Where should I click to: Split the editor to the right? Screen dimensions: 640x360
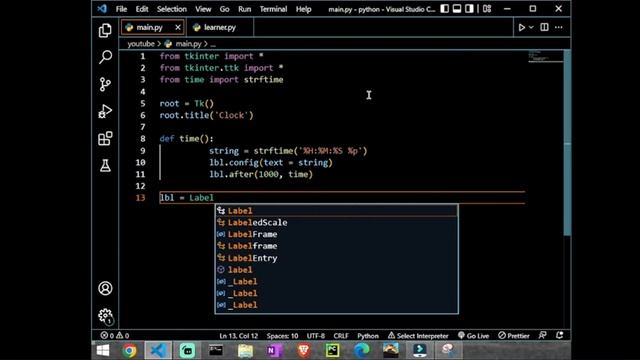tap(544, 27)
